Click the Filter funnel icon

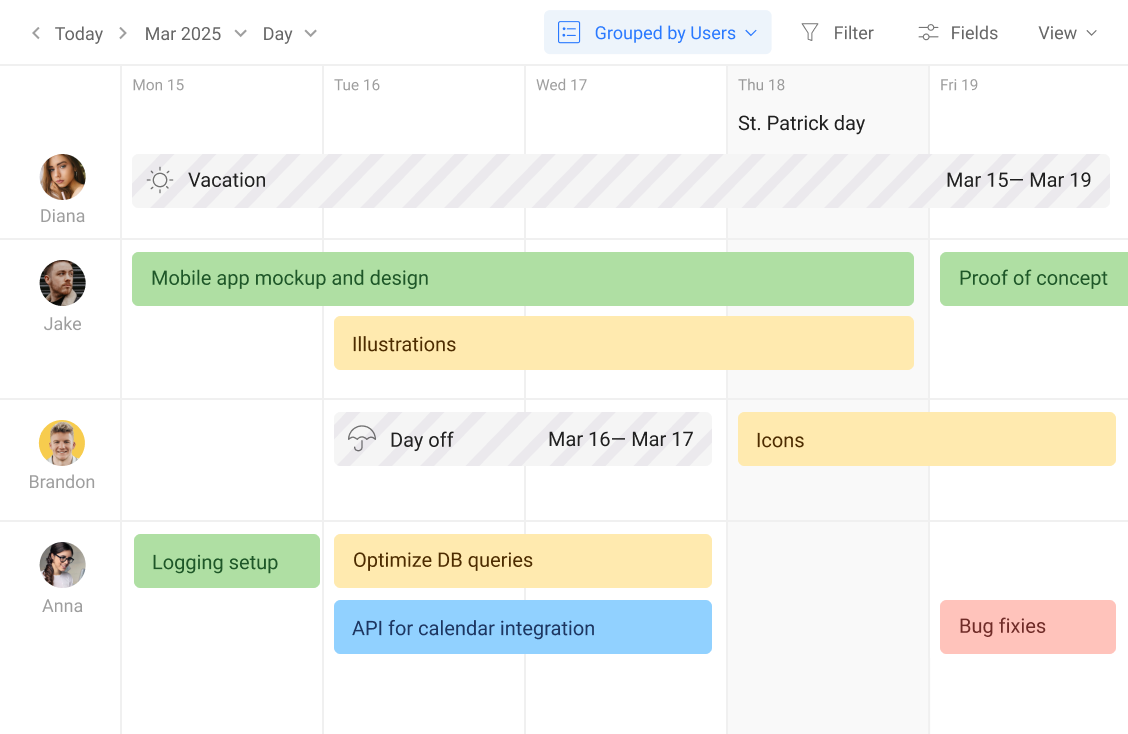tap(810, 33)
